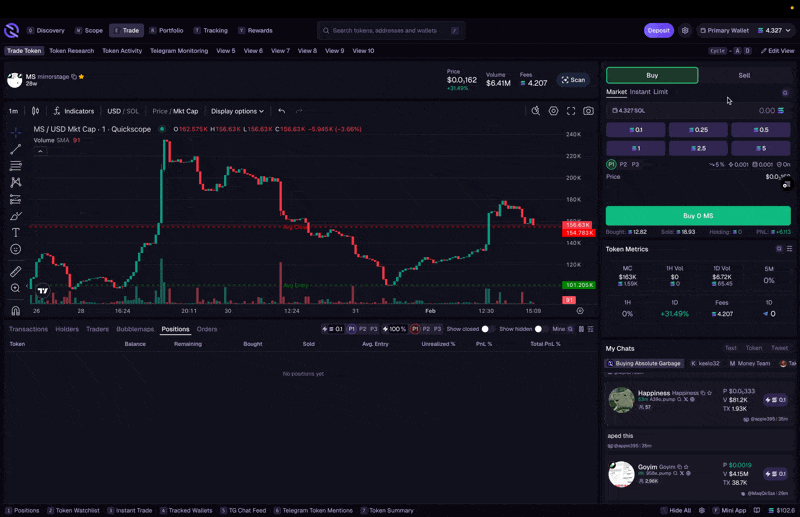Open the Fibonacci retracement tool
The width and height of the screenshot is (800, 517).
(x=16, y=166)
